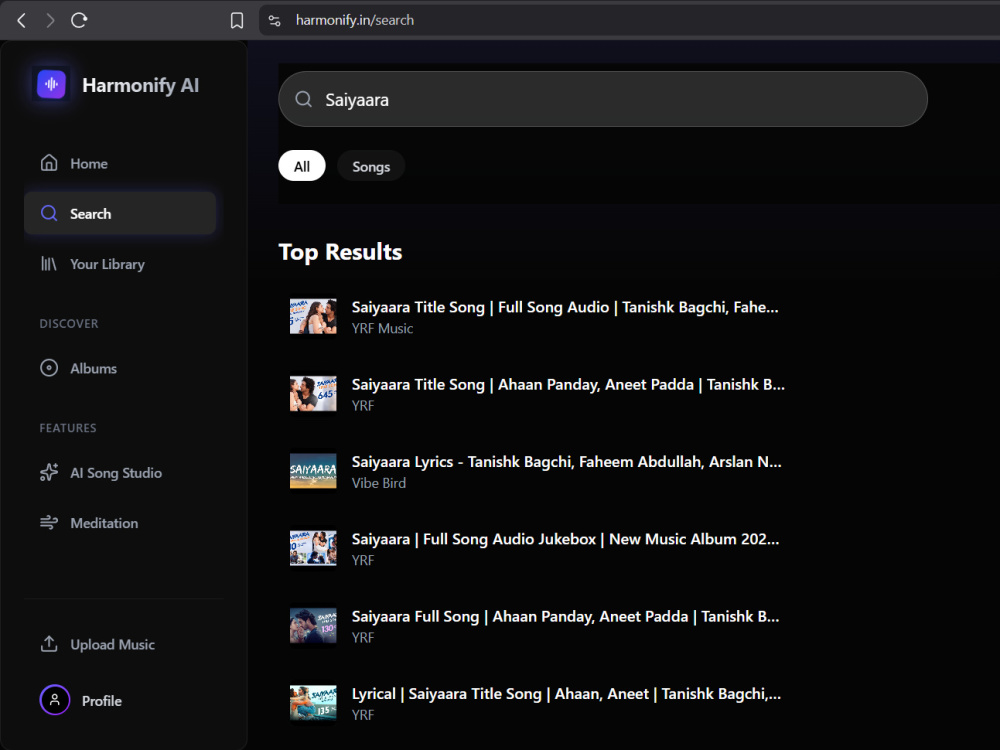Click the Your Library books icon

[49, 264]
